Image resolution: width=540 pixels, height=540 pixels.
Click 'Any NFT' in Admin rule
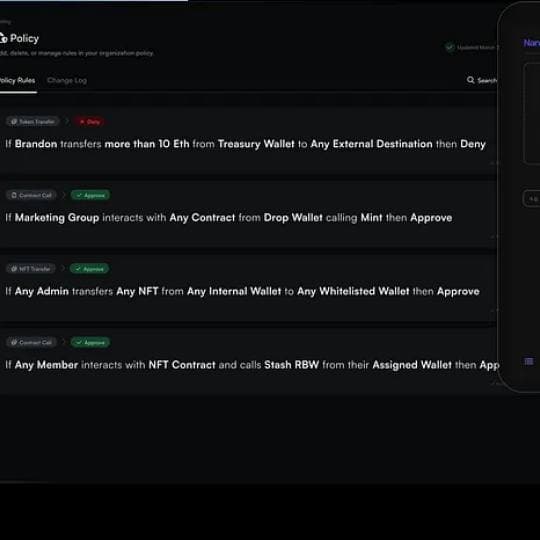tap(137, 291)
